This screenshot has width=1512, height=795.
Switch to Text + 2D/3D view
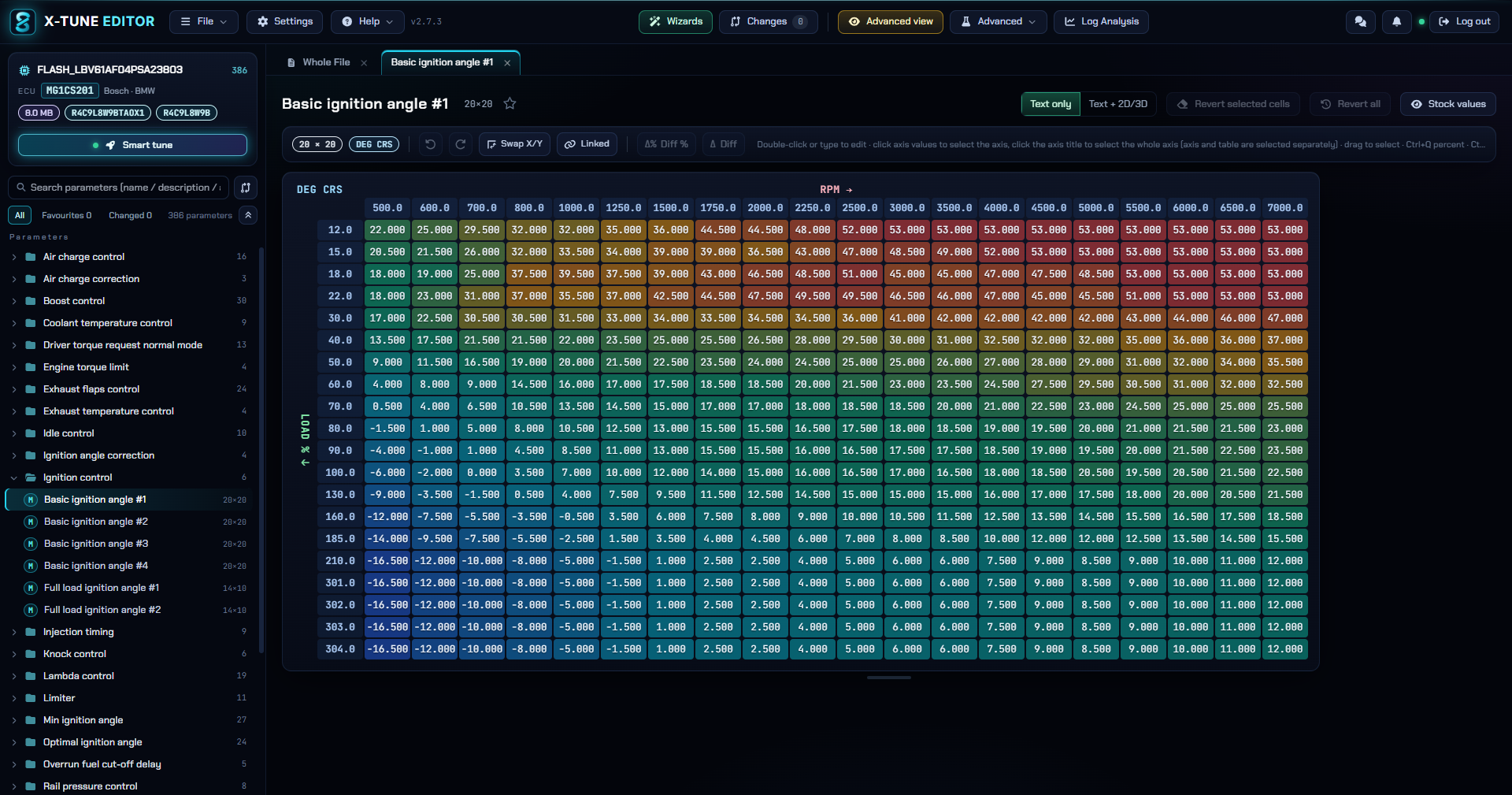tap(1117, 104)
